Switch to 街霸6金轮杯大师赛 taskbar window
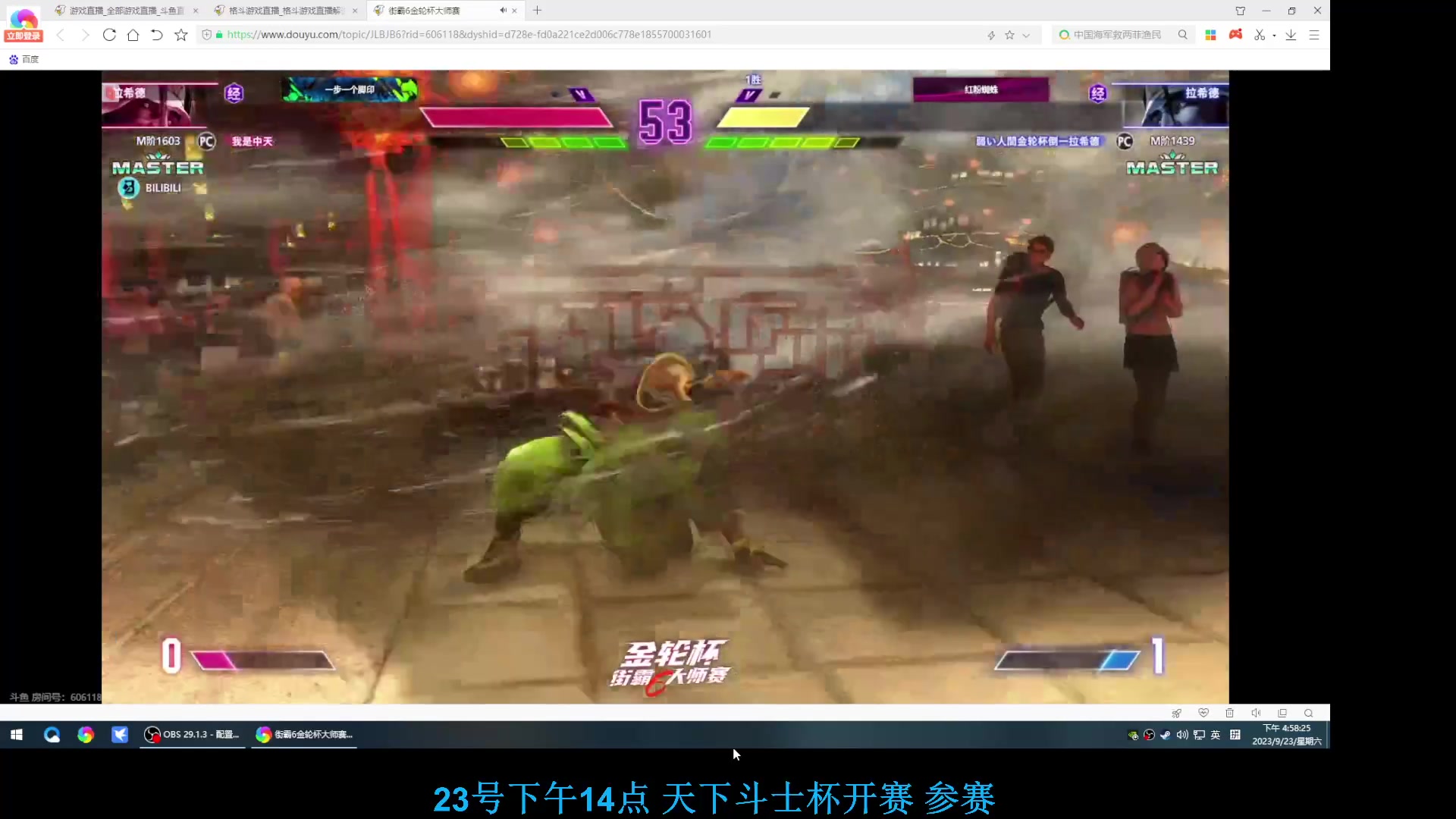Viewport: 1456px width, 819px height. point(305,734)
